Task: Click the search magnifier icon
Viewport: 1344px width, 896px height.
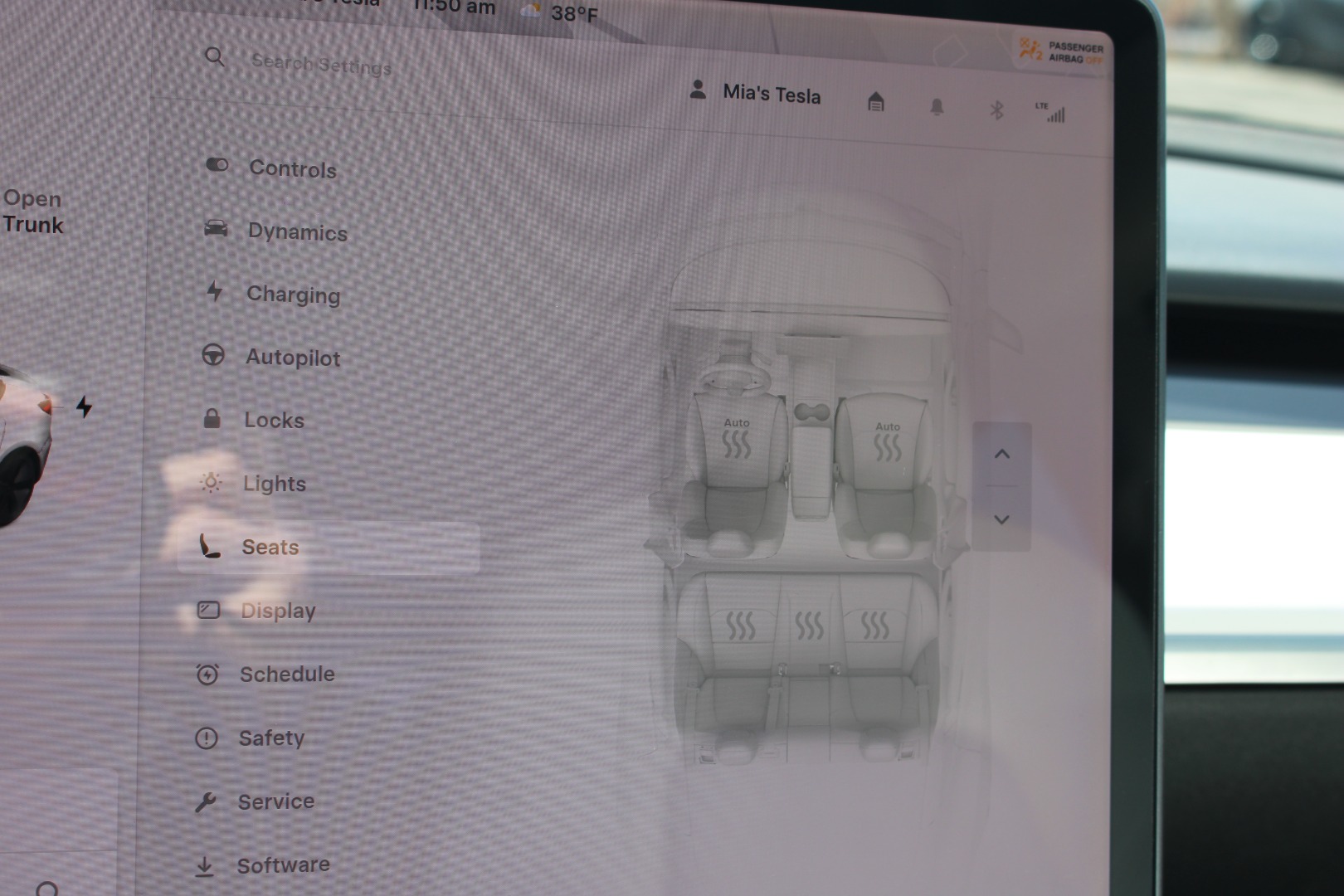Action: pyautogui.click(x=215, y=57)
